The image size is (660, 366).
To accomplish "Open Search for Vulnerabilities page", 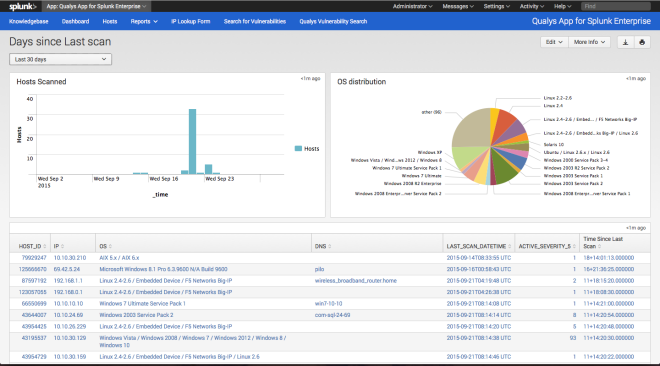I will (x=255, y=21).
